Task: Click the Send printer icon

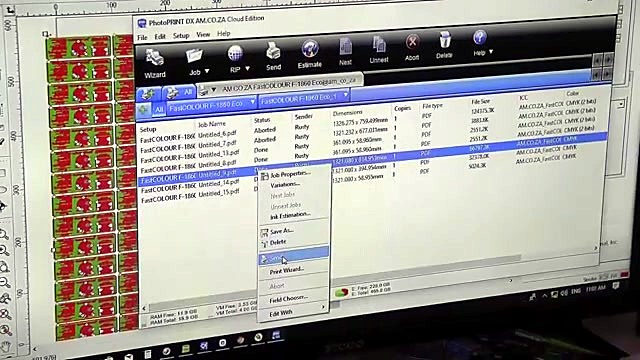Action: (273, 56)
